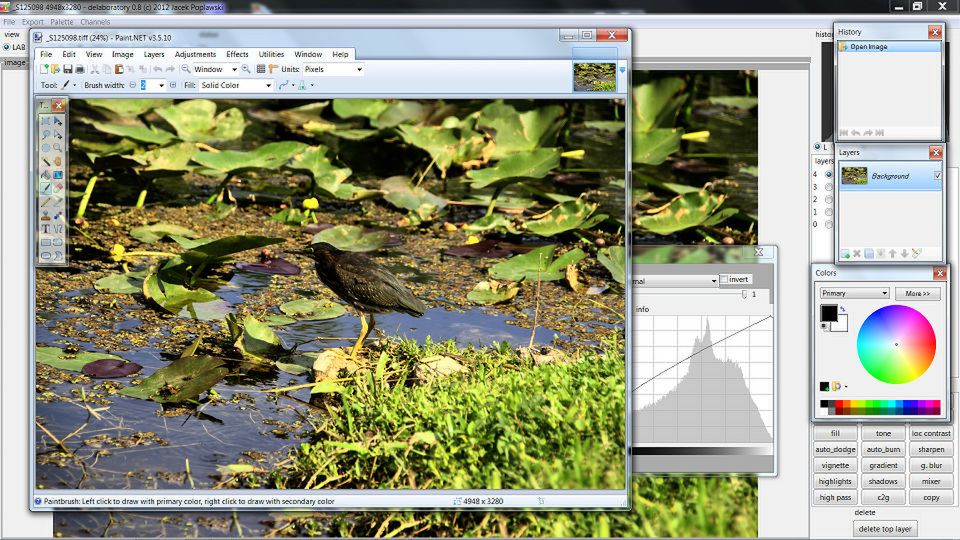Viewport: 960px width, 540px height.
Task: Open Paint.NET Layers menu
Action: pos(154,54)
